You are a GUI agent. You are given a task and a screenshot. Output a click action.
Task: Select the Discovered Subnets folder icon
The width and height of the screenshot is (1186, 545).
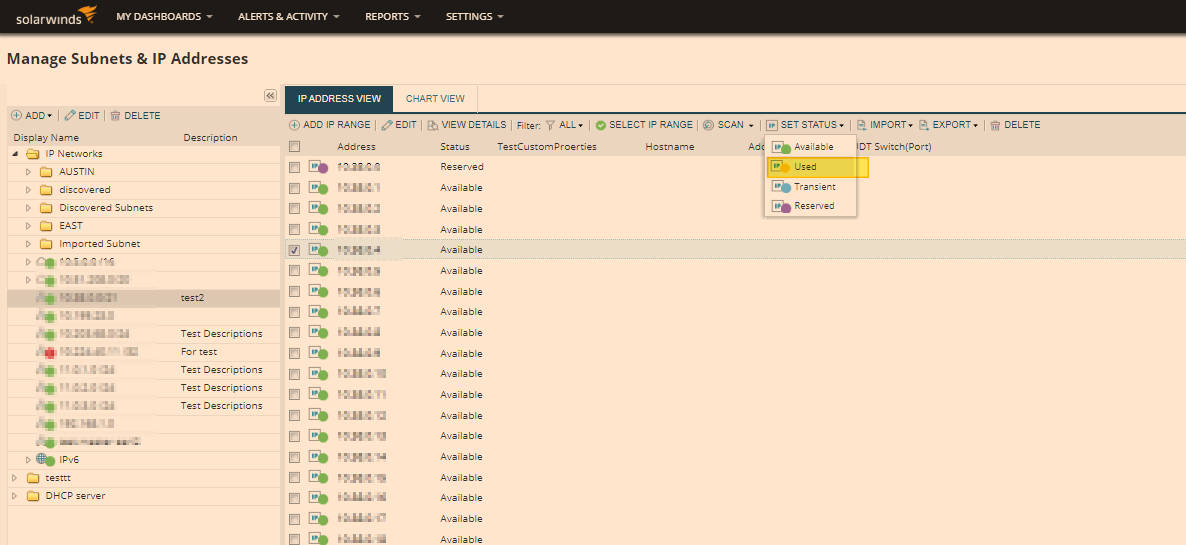coord(46,208)
